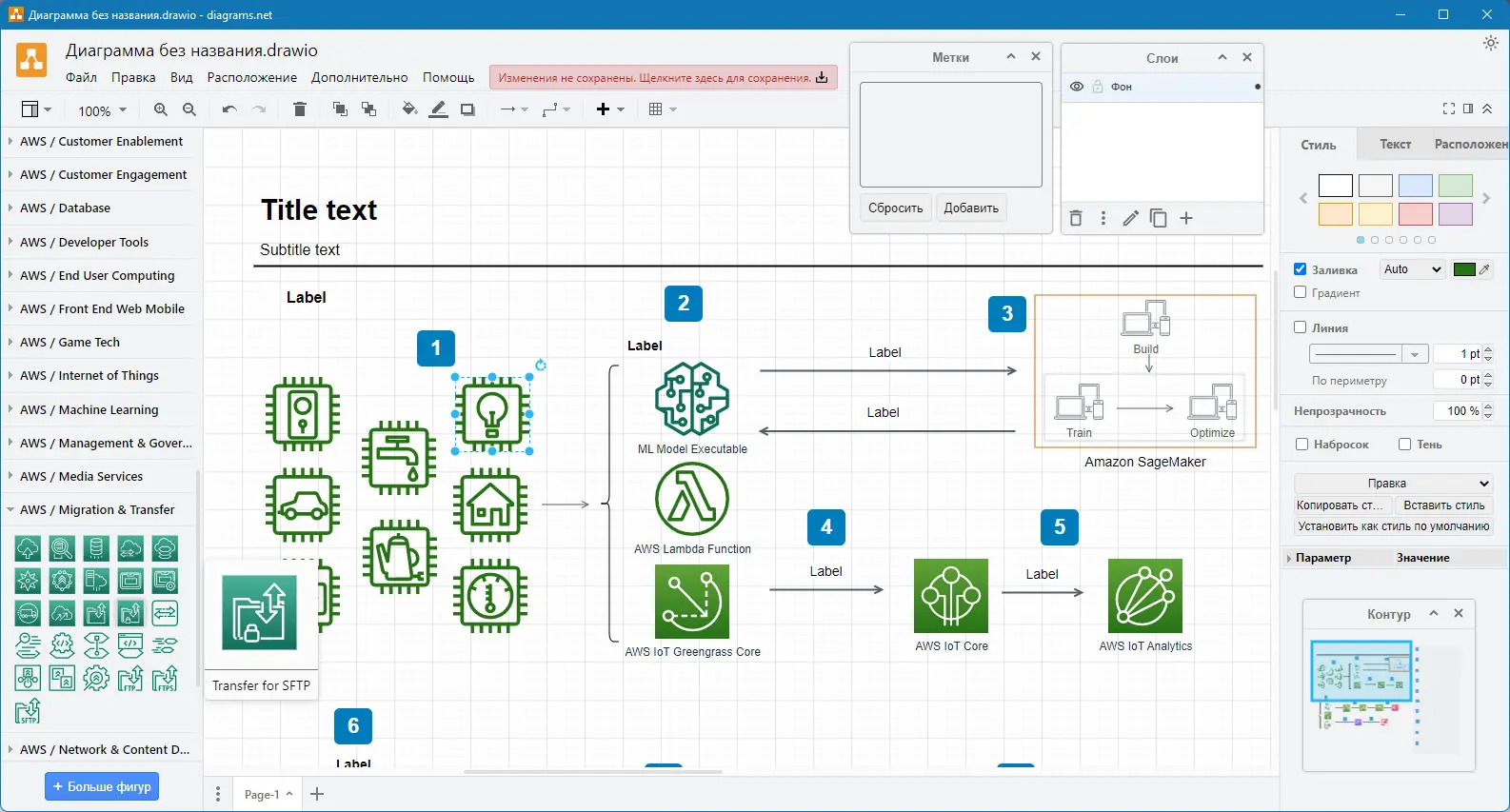Open the zoom 100% dropdown

pyautogui.click(x=102, y=110)
